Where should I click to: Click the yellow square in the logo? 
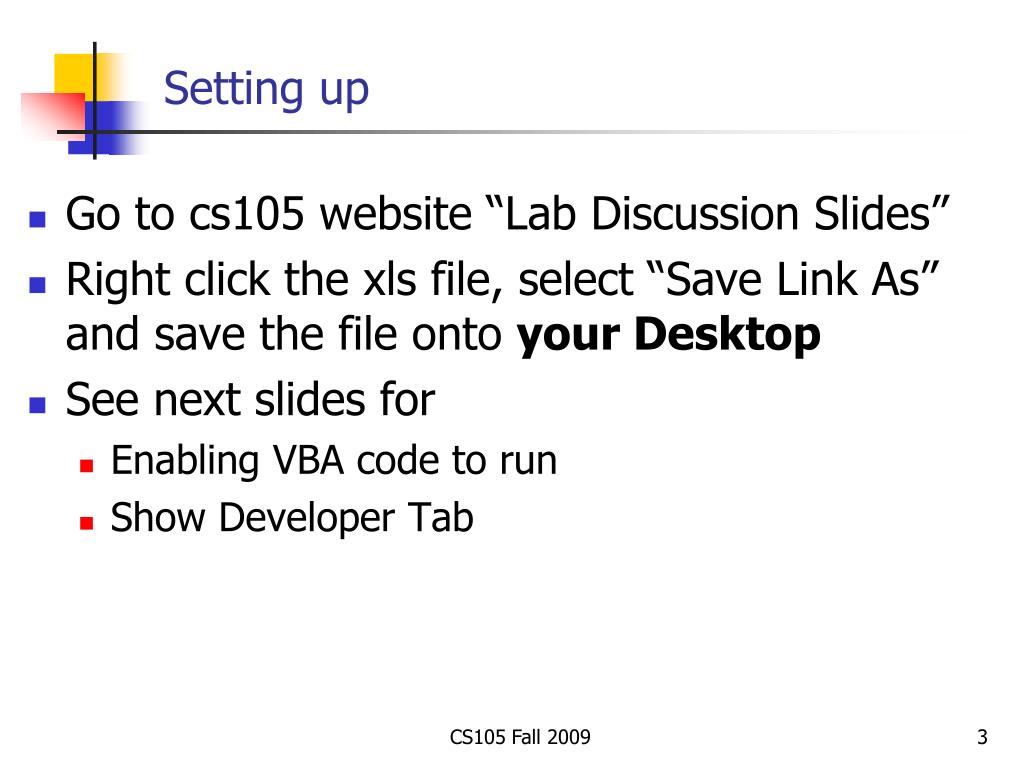[76, 75]
